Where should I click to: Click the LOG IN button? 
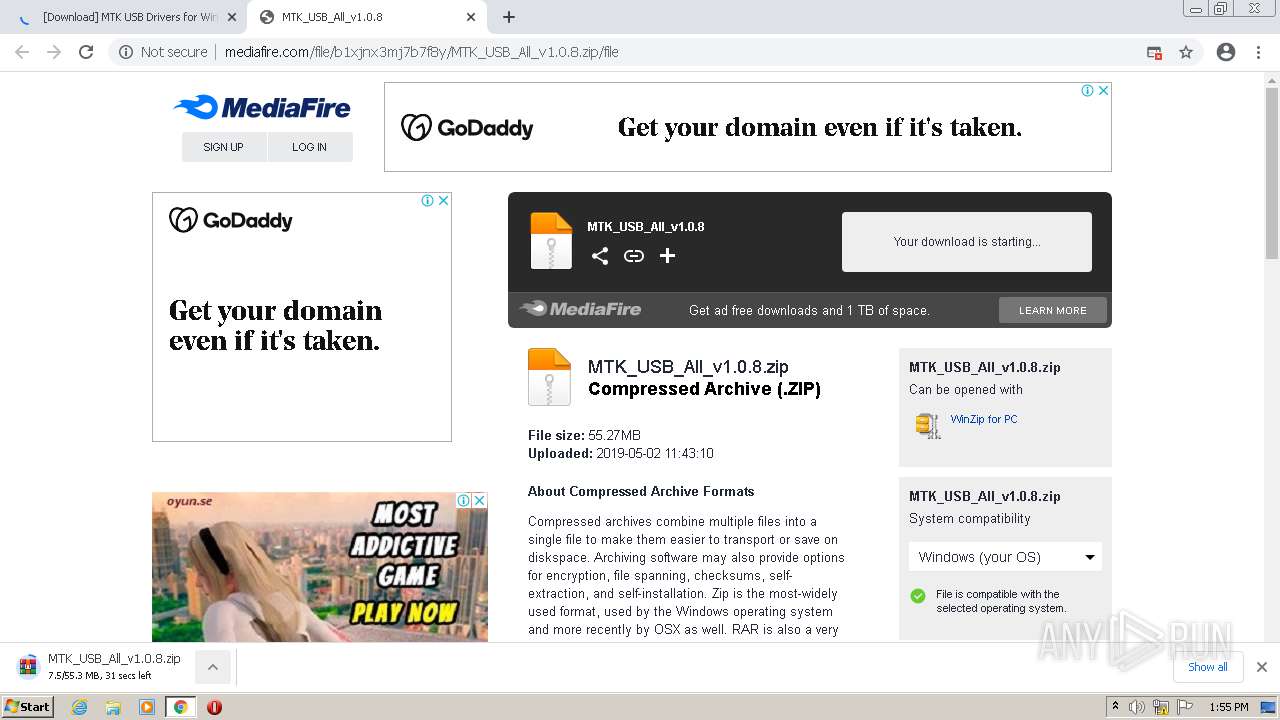309,147
